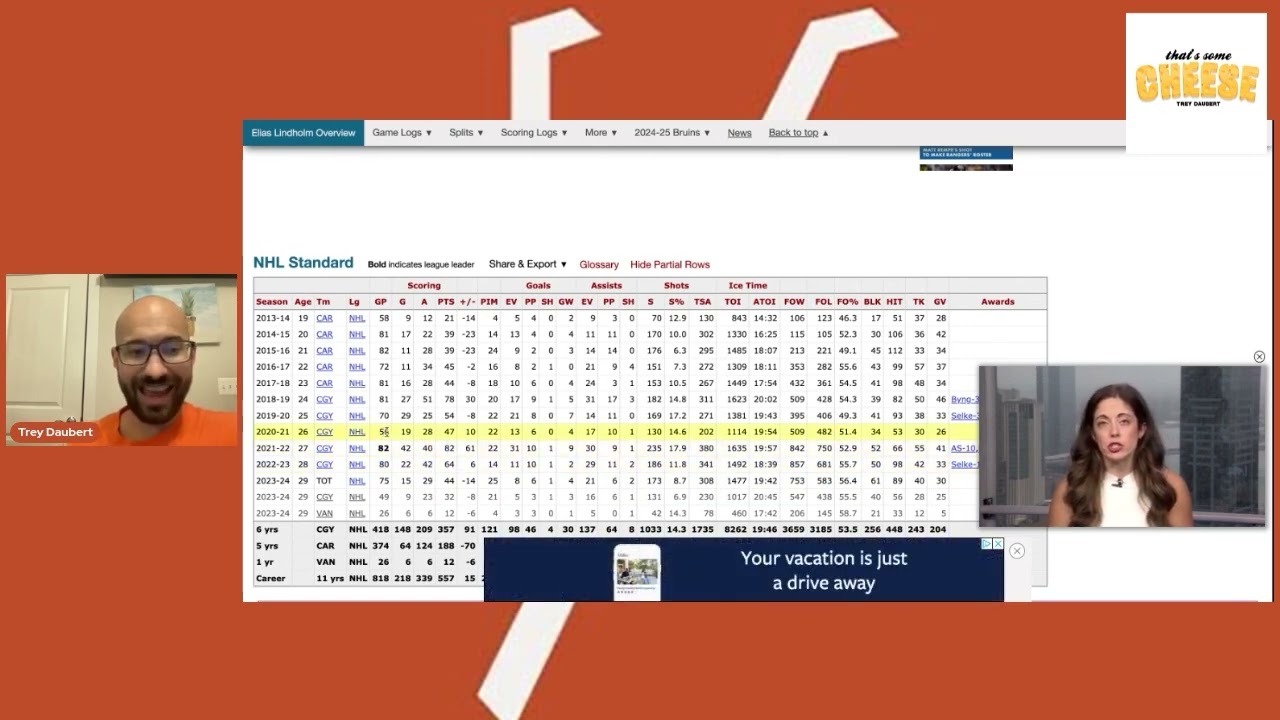Close the floating video player overlay
The height and width of the screenshot is (720, 1280).
pos(1259,357)
